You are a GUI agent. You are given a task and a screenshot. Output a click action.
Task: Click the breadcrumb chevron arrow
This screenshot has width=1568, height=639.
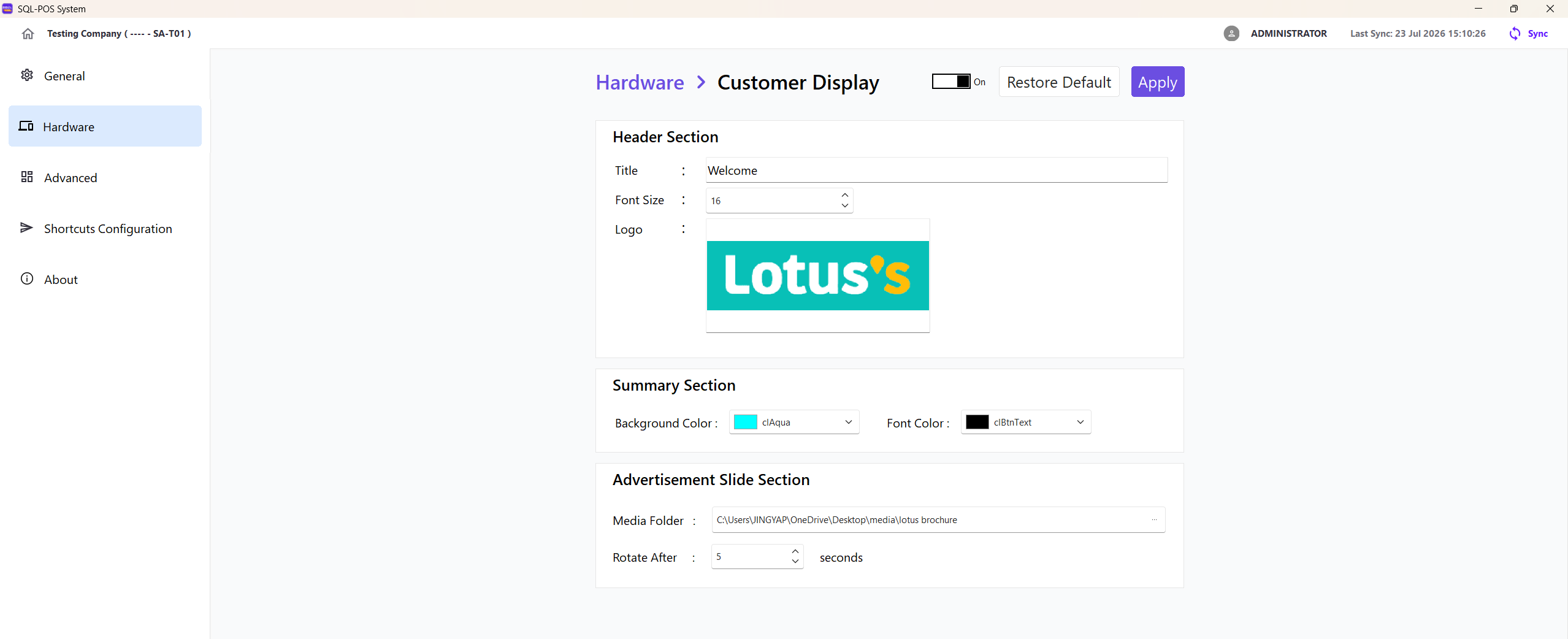tap(701, 82)
